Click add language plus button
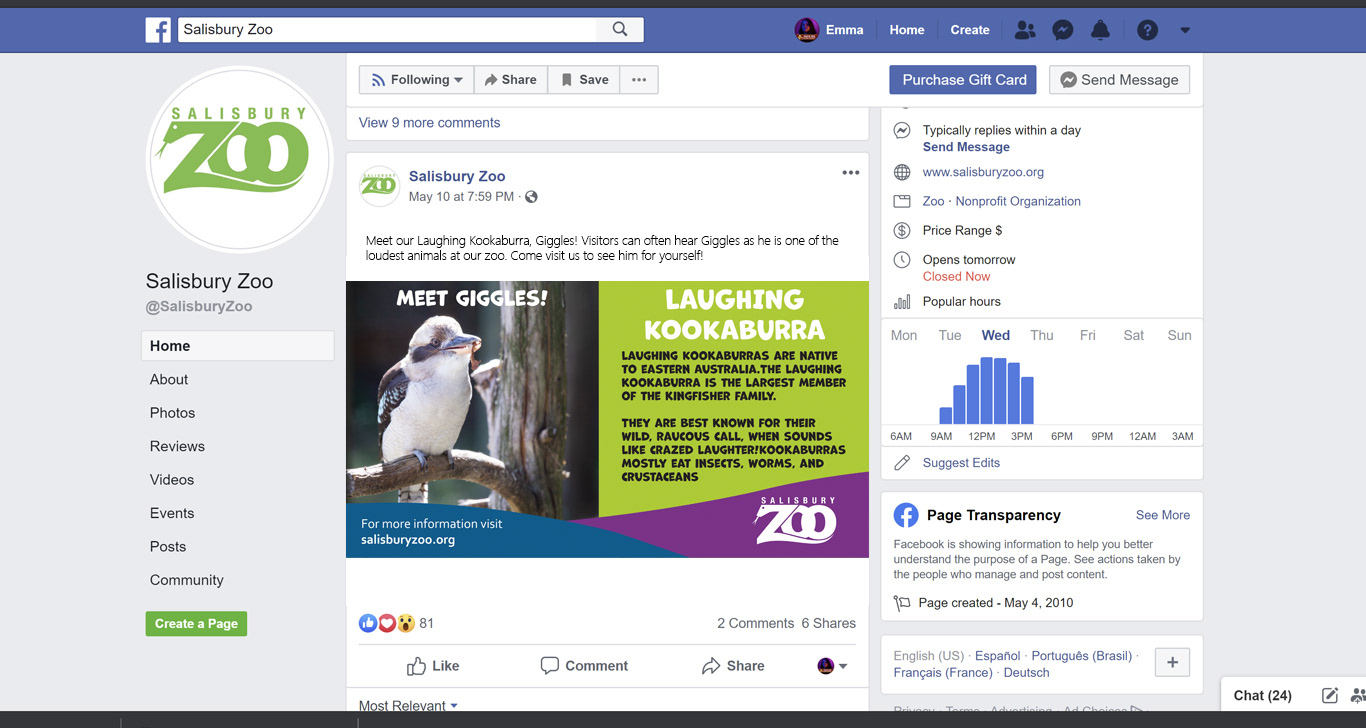The height and width of the screenshot is (728, 1366). (x=1172, y=662)
